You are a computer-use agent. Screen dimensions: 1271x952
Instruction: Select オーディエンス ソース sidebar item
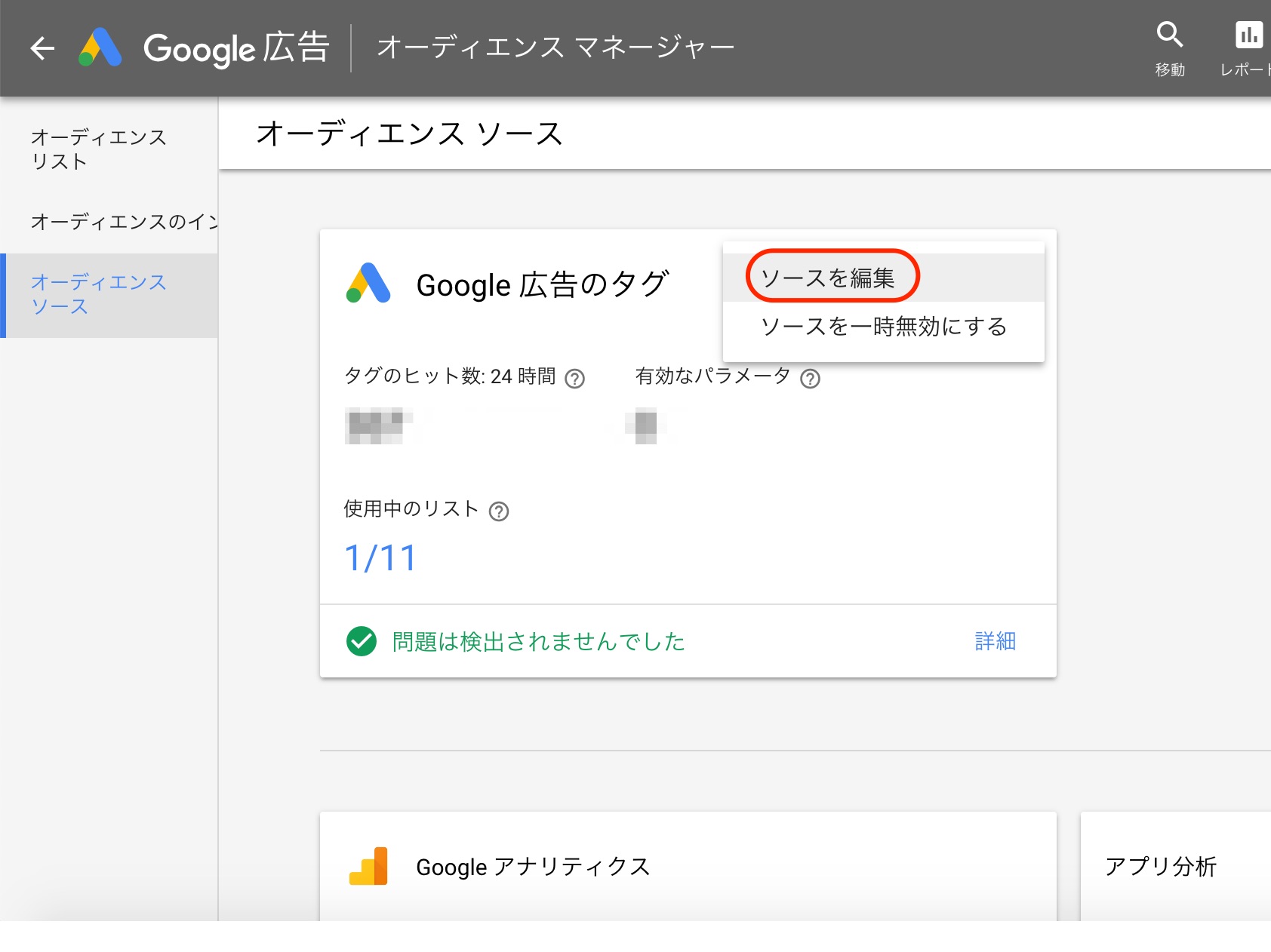(109, 295)
